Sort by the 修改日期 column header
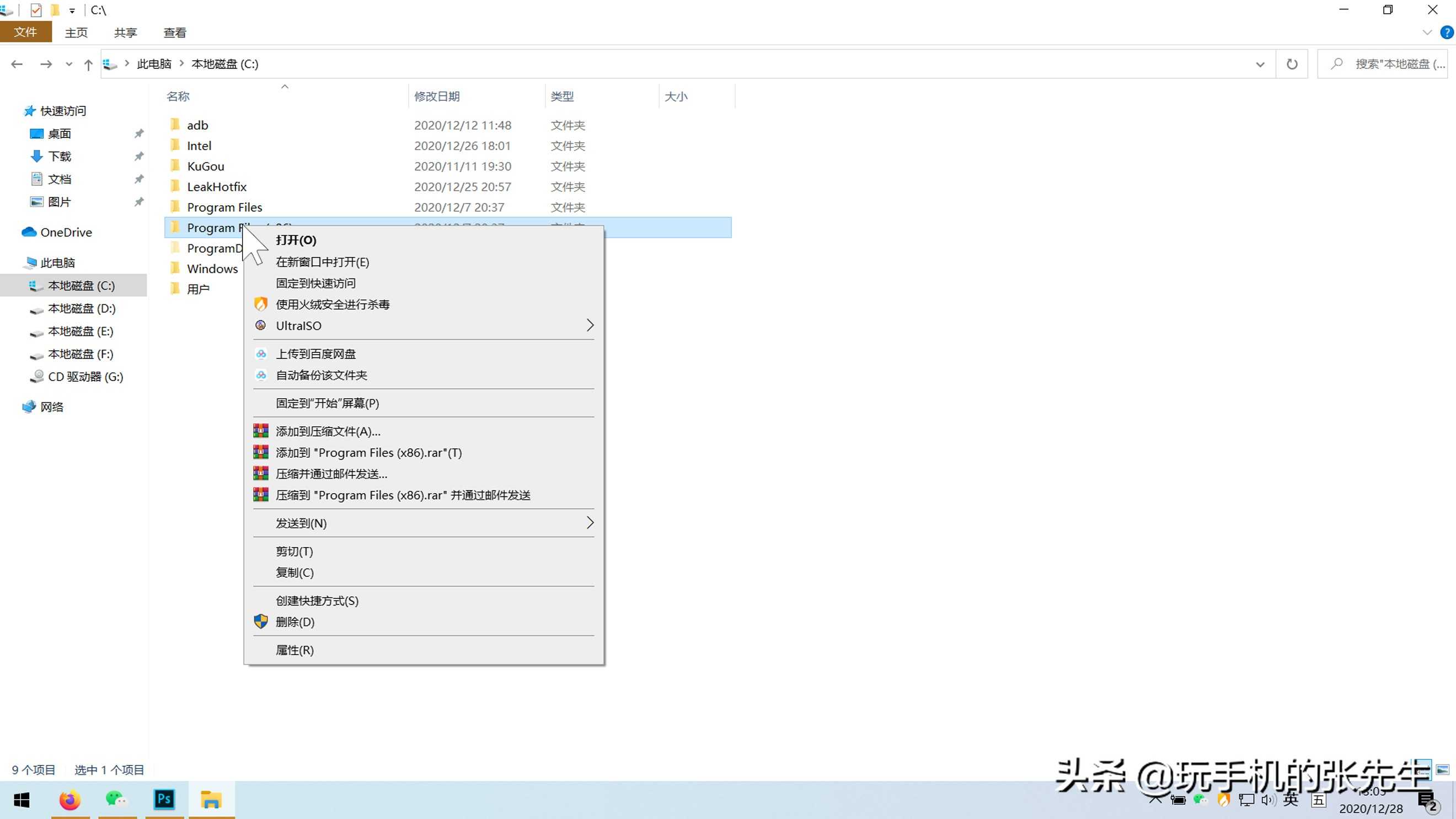 click(437, 97)
